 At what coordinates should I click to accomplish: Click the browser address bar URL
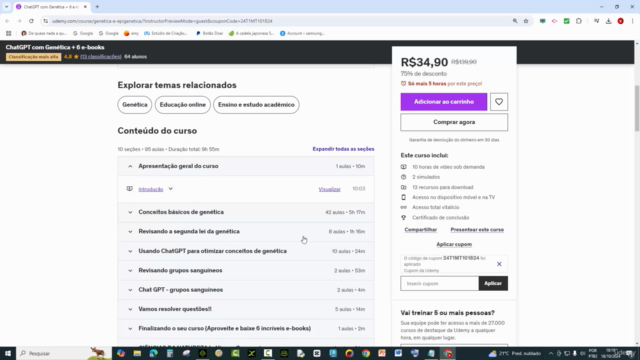[162, 21]
